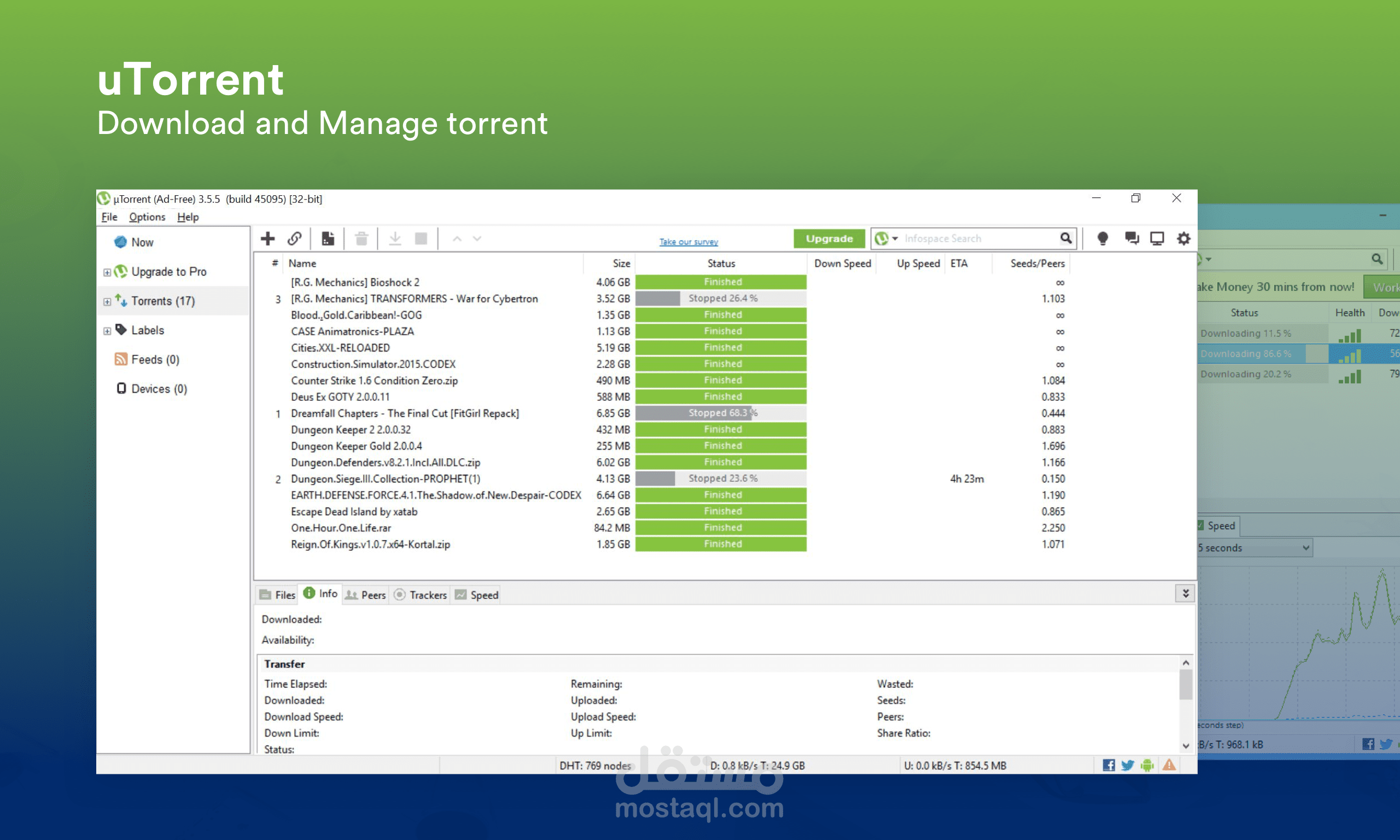Open Preferences via the gear icon

1183,238
